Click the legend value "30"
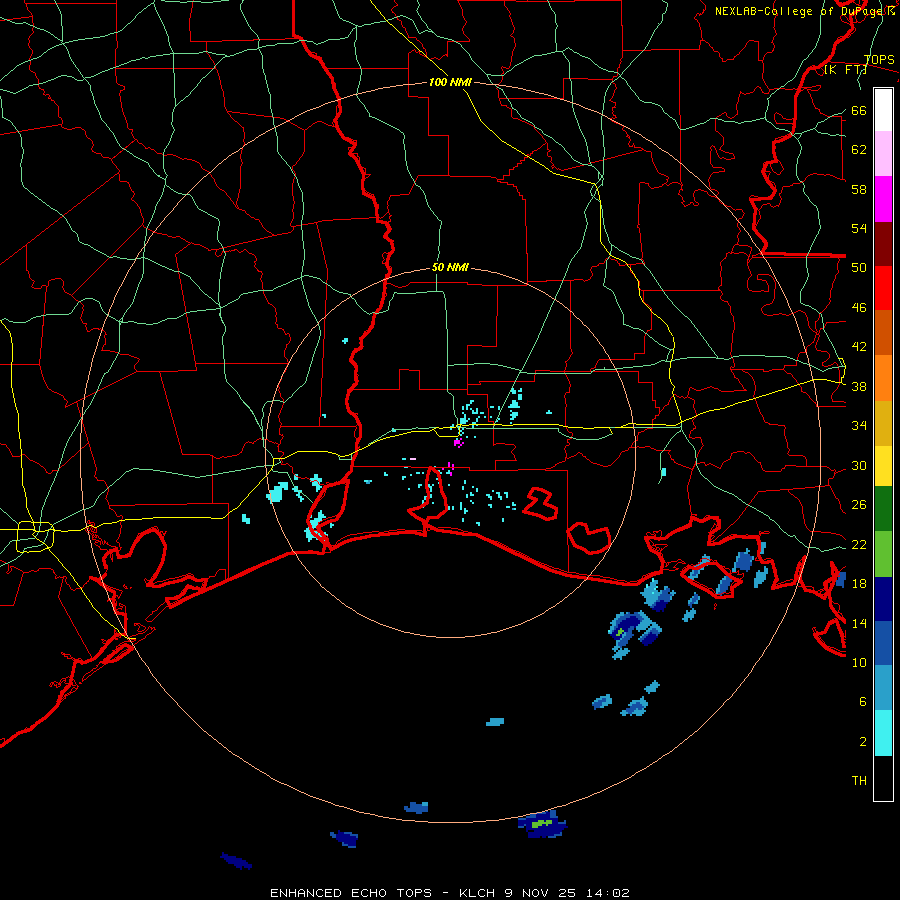 859,465
